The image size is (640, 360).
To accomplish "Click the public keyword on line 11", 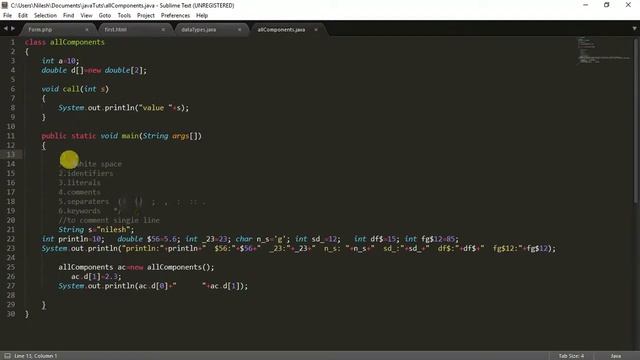I will [x=53, y=136].
